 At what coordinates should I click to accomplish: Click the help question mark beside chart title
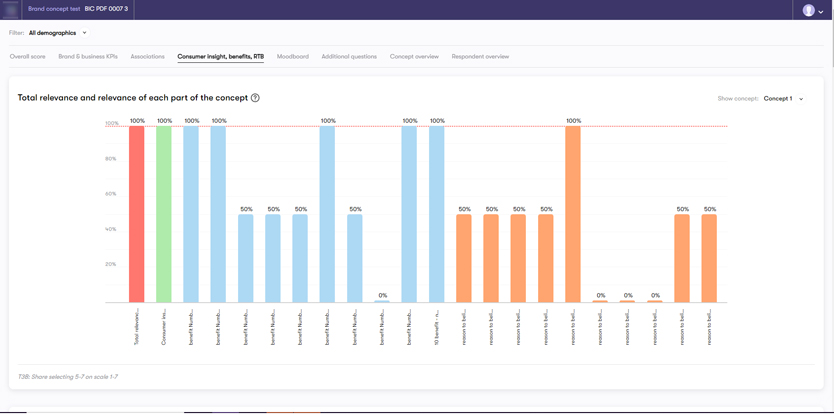(x=255, y=98)
